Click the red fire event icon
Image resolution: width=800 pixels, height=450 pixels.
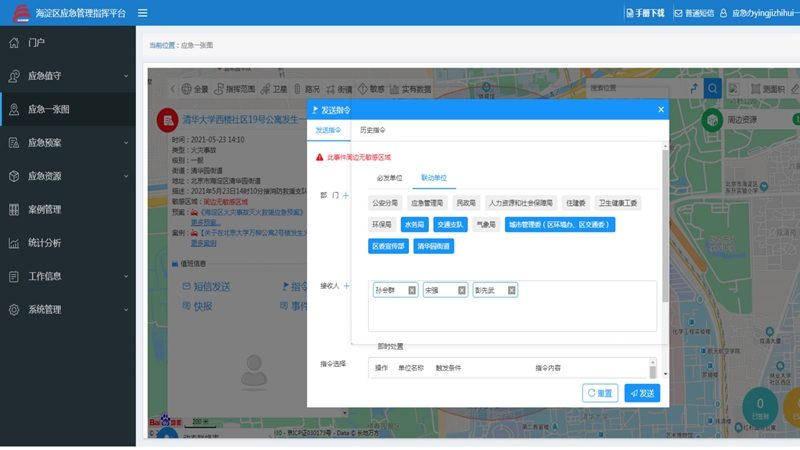[x=167, y=120]
